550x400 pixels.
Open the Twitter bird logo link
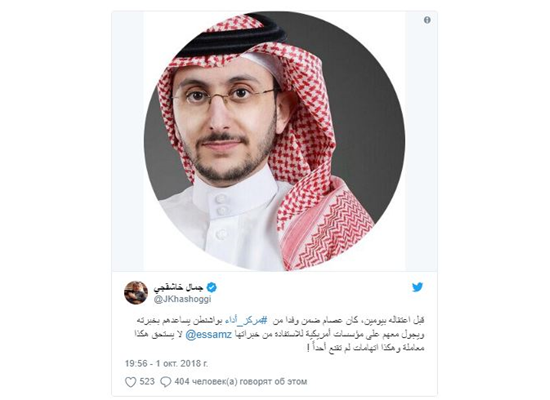pyautogui.click(x=417, y=287)
